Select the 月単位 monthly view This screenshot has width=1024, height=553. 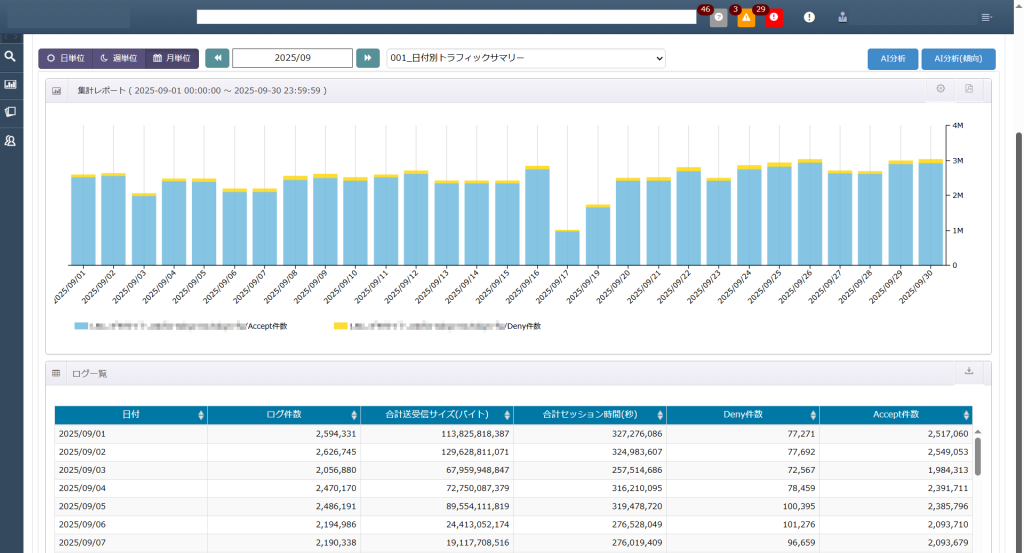(171, 58)
